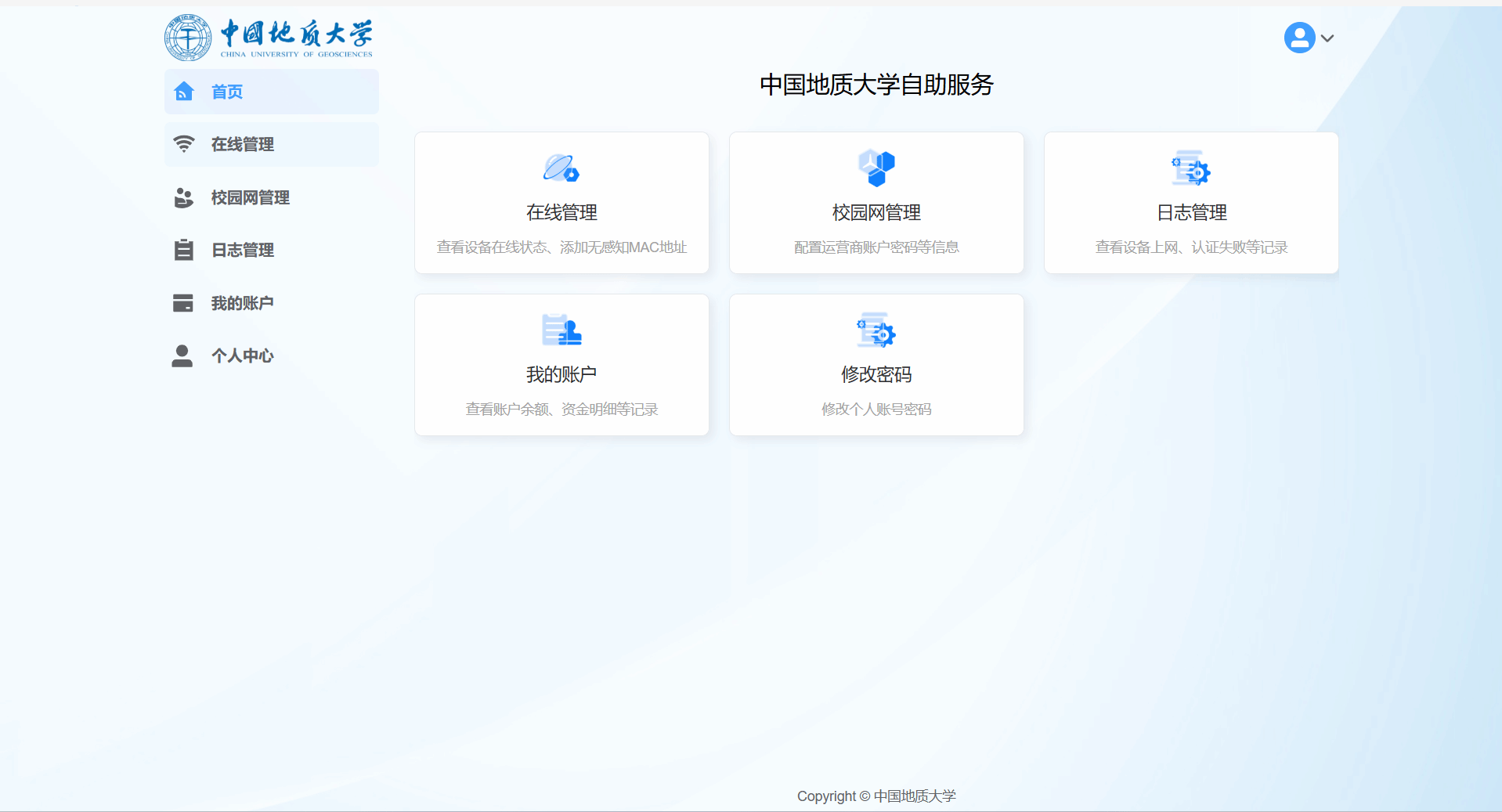Click the blue cubes icon on 校园网管理 card
The image size is (1502, 812).
point(876,168)
